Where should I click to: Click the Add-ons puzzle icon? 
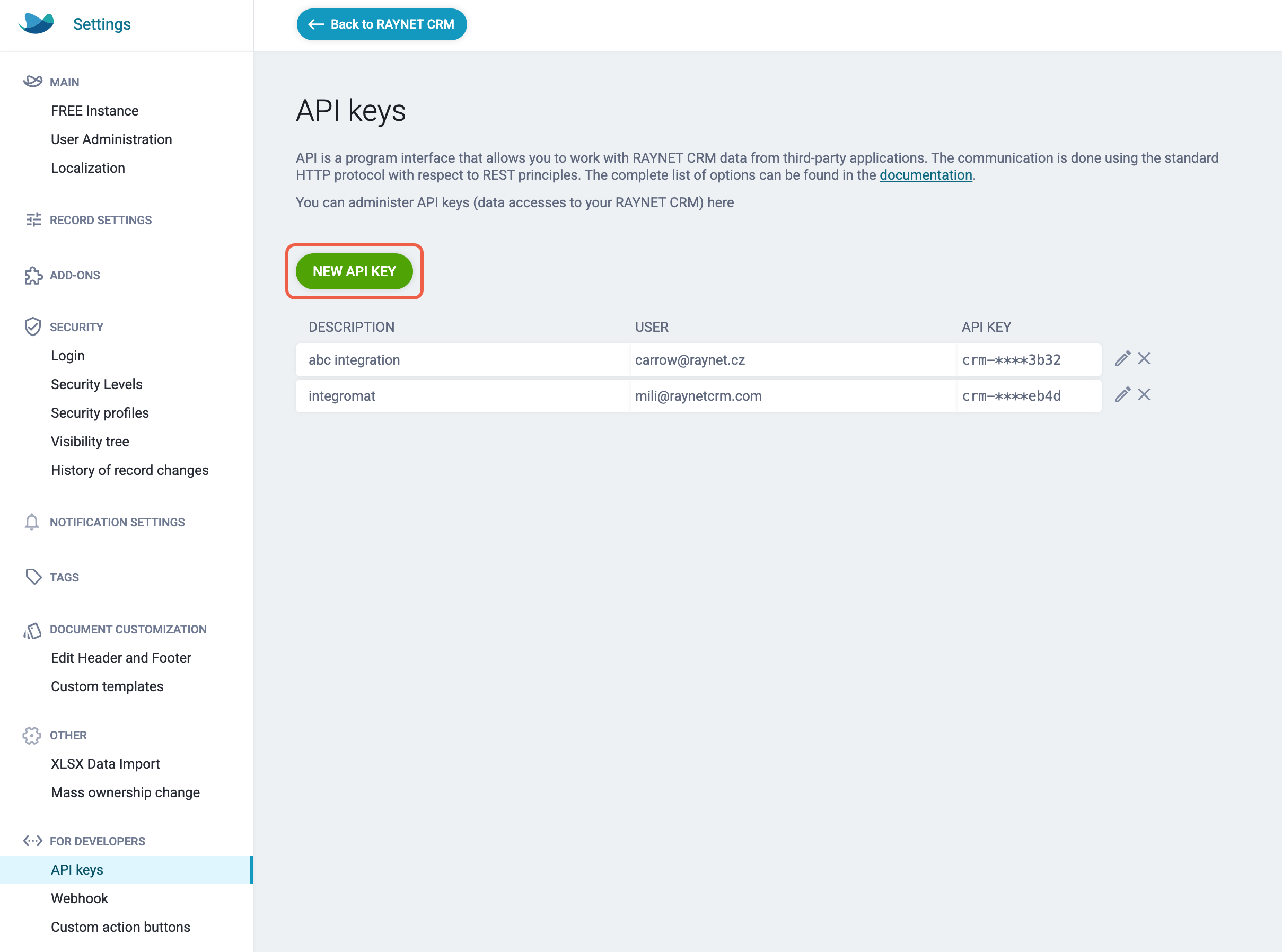click(x=33, y=276)
